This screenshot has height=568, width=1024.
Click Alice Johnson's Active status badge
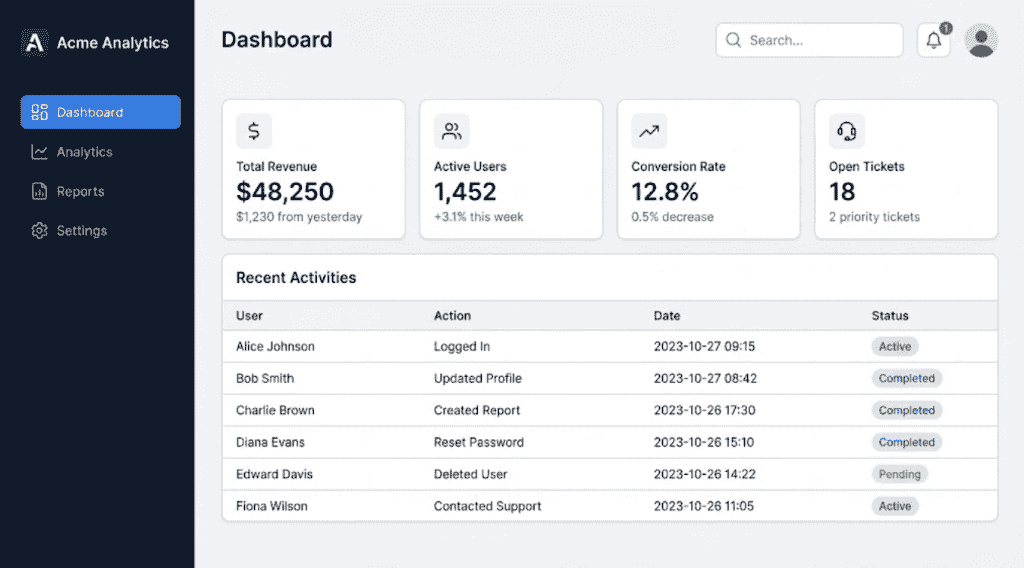895,347
